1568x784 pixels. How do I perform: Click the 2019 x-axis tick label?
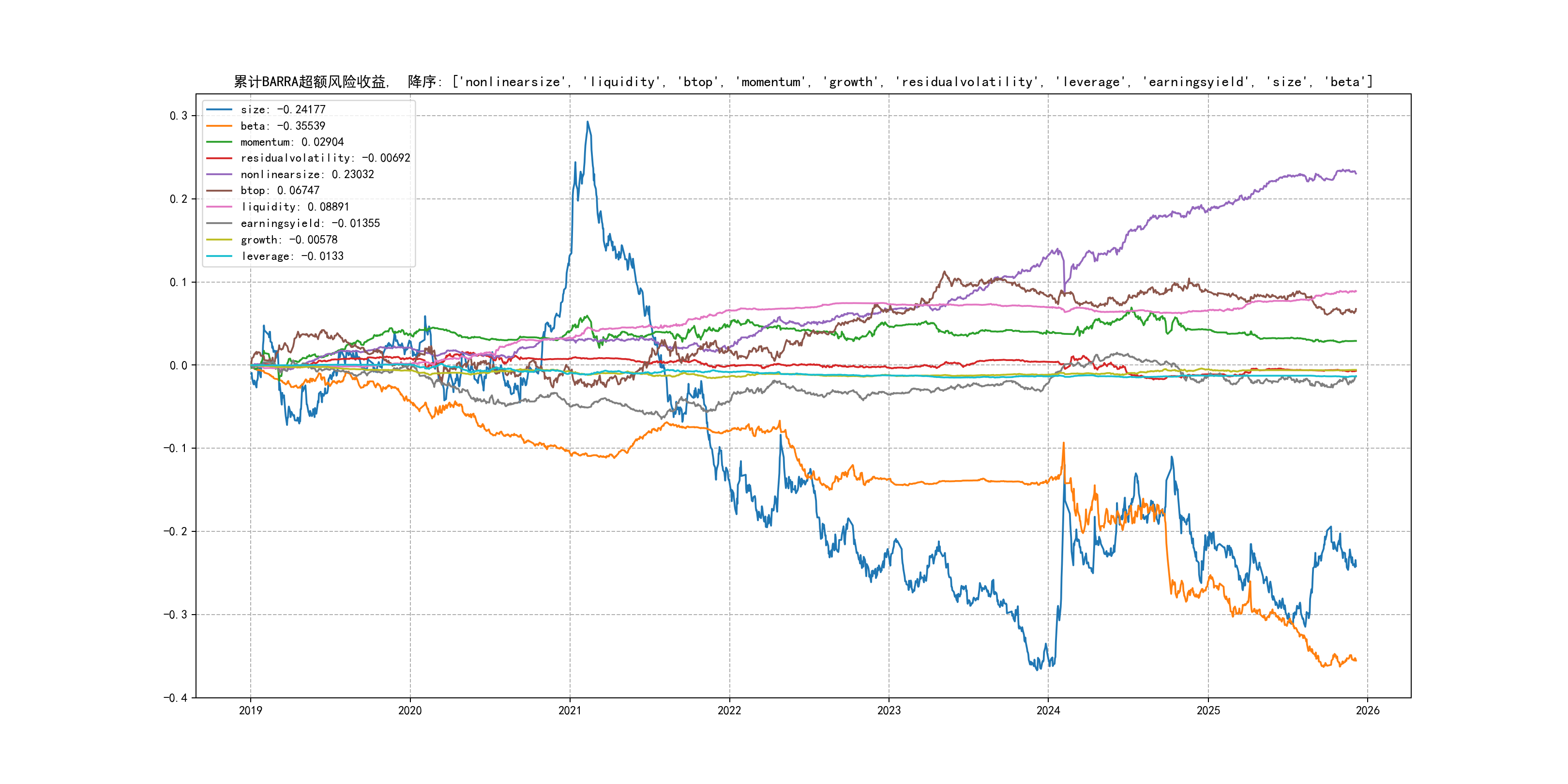pyautogui.click(x=250, y=710)
